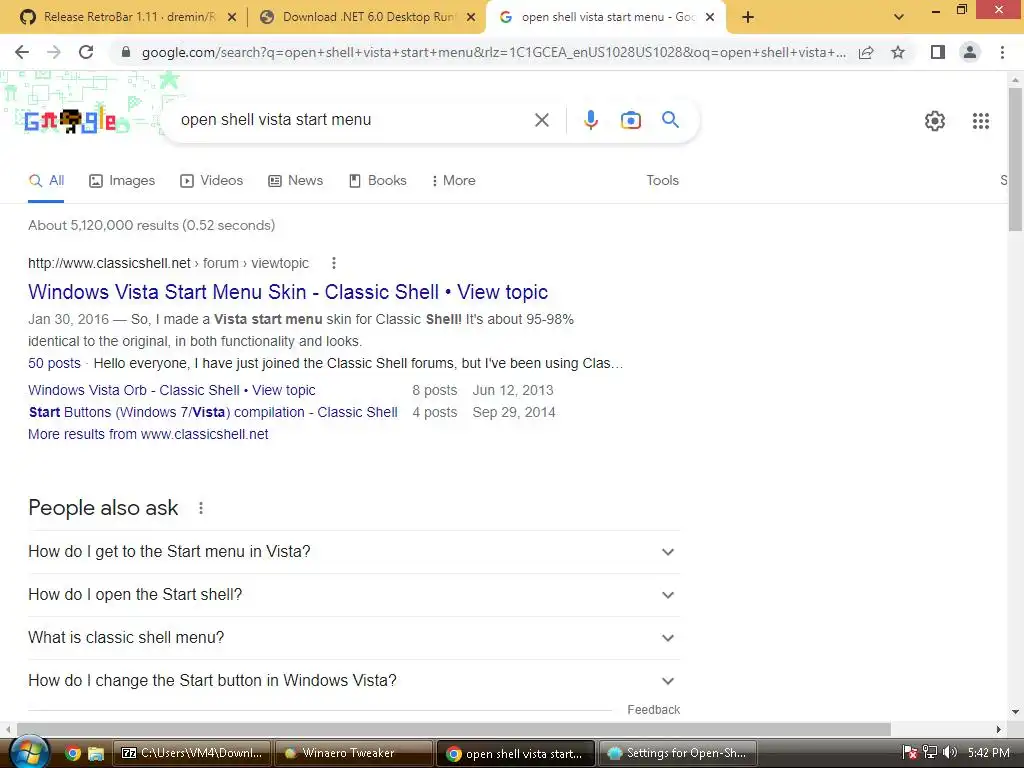Click the forward navigation arrow
This screenshot has width=1024, height=768.
[x=54, y=52]
